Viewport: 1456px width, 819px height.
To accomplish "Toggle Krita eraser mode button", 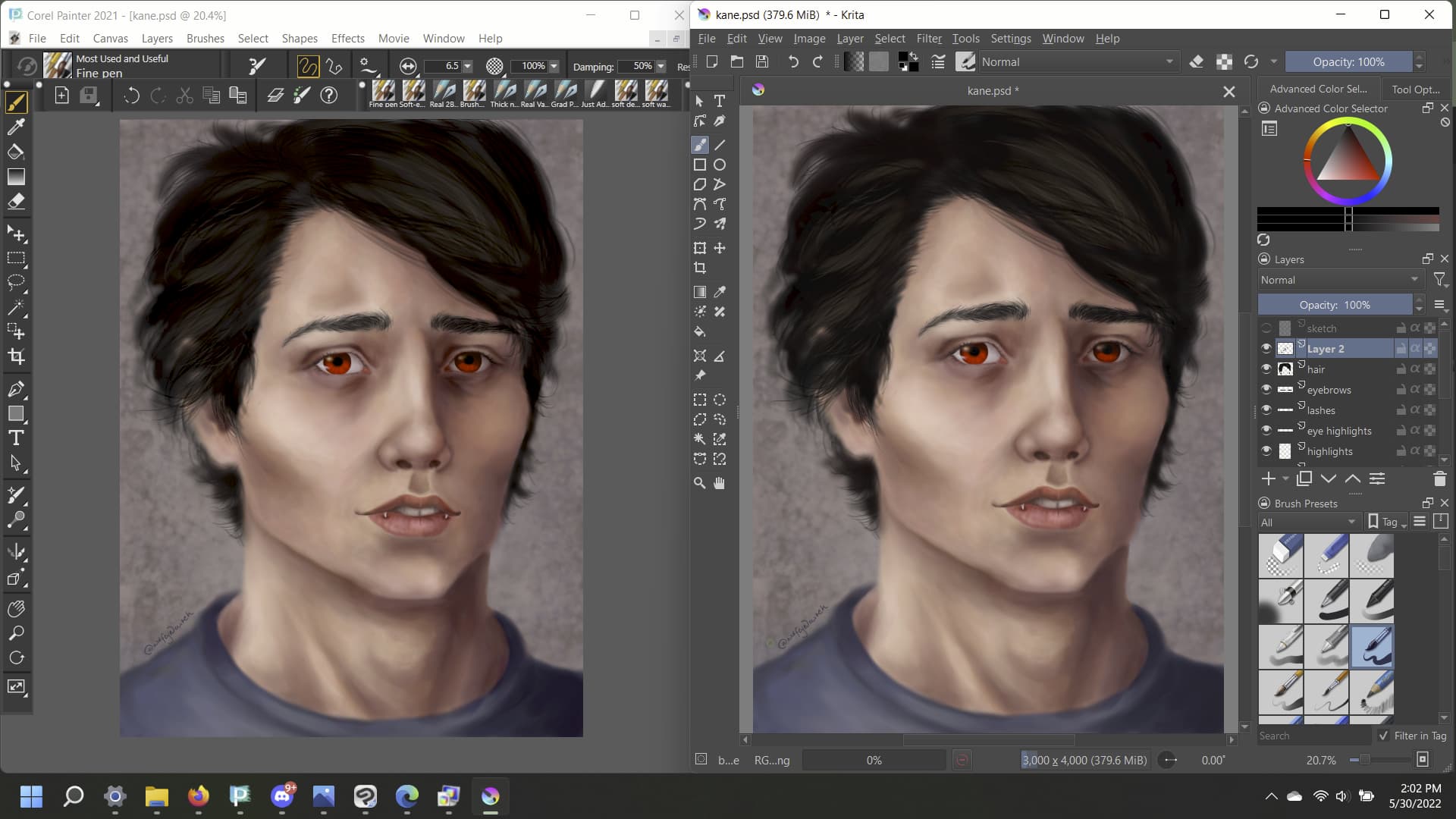I will (1196, 62).
